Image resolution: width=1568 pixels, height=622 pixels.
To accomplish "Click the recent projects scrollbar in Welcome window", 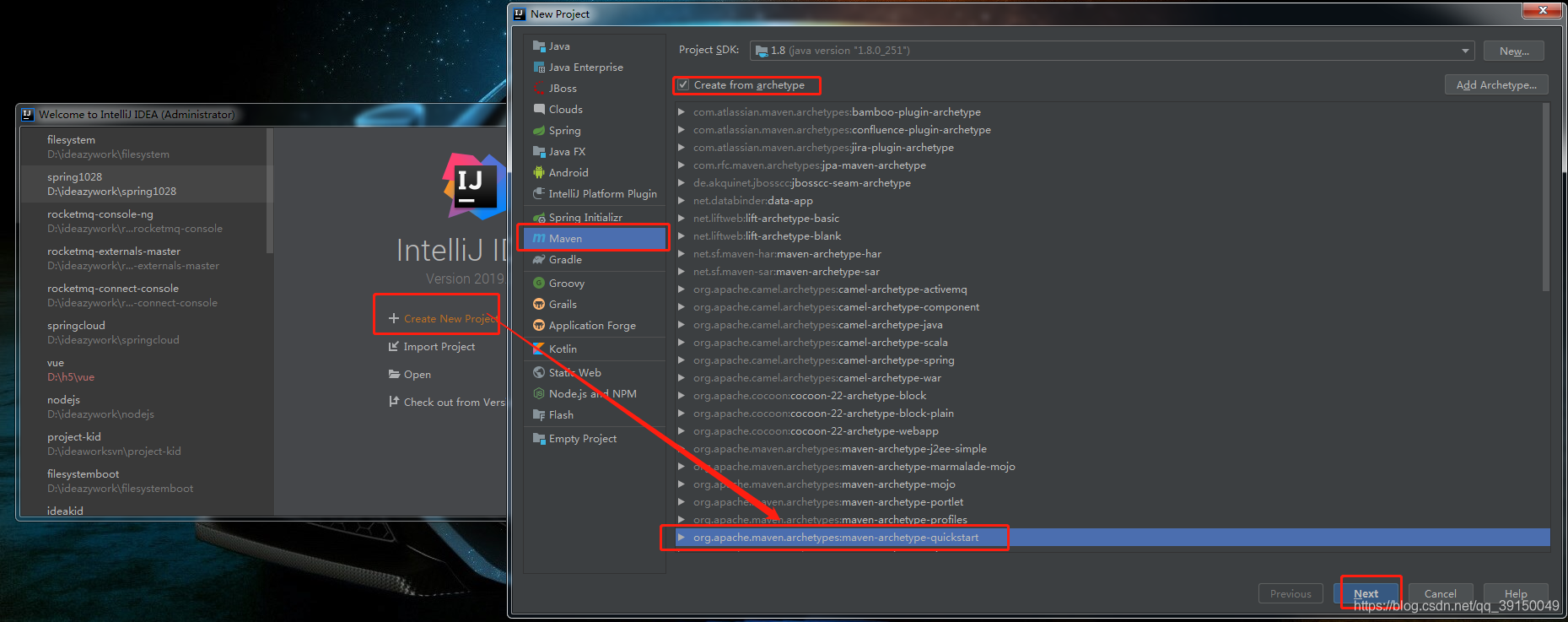I will 270,191.
